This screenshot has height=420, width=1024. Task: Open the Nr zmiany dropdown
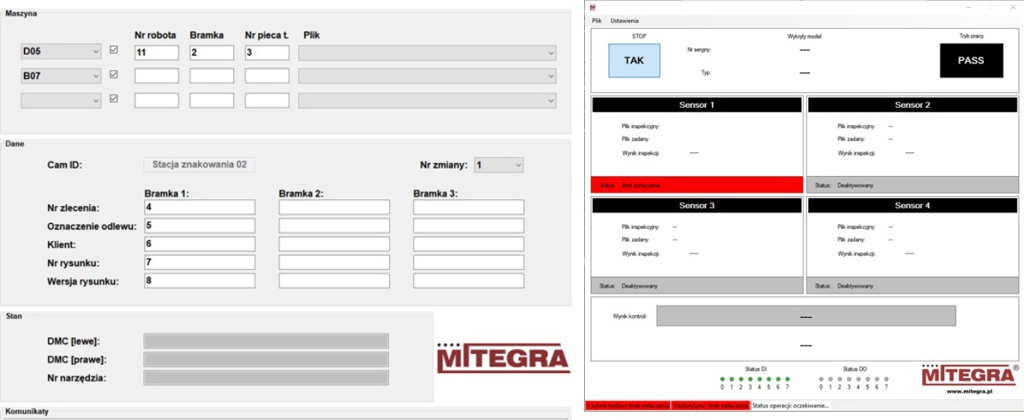(499, 165)
